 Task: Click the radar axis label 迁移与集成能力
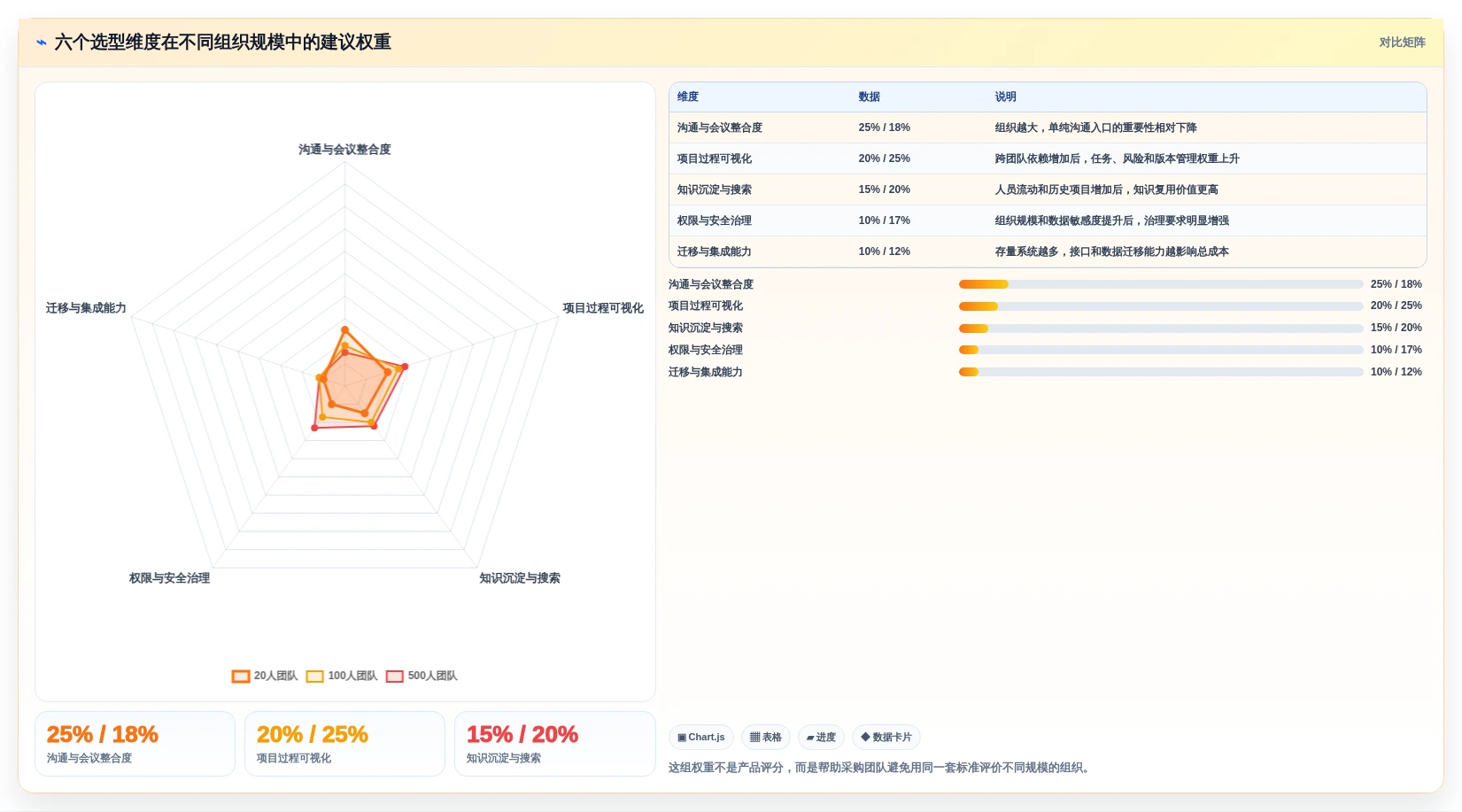coord(86,308)
